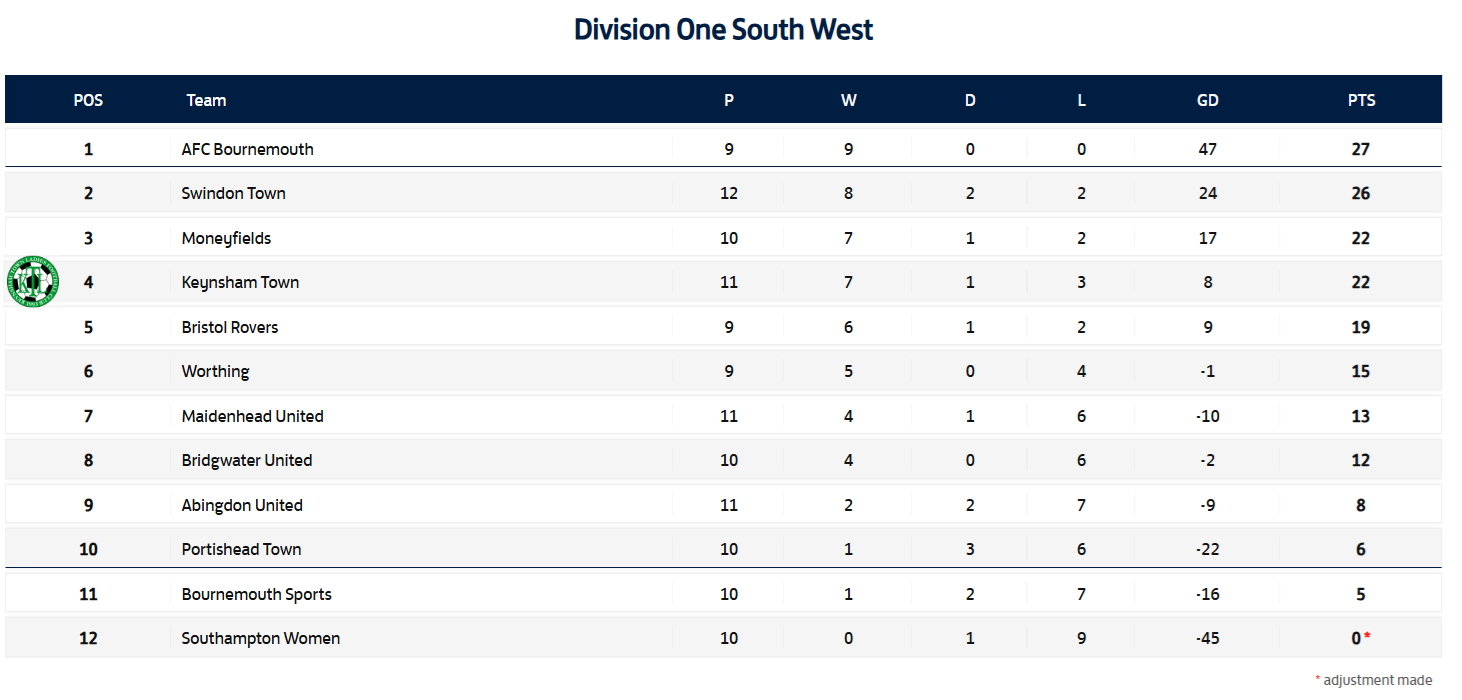Click the Moneyfields team name

point(226,238)
